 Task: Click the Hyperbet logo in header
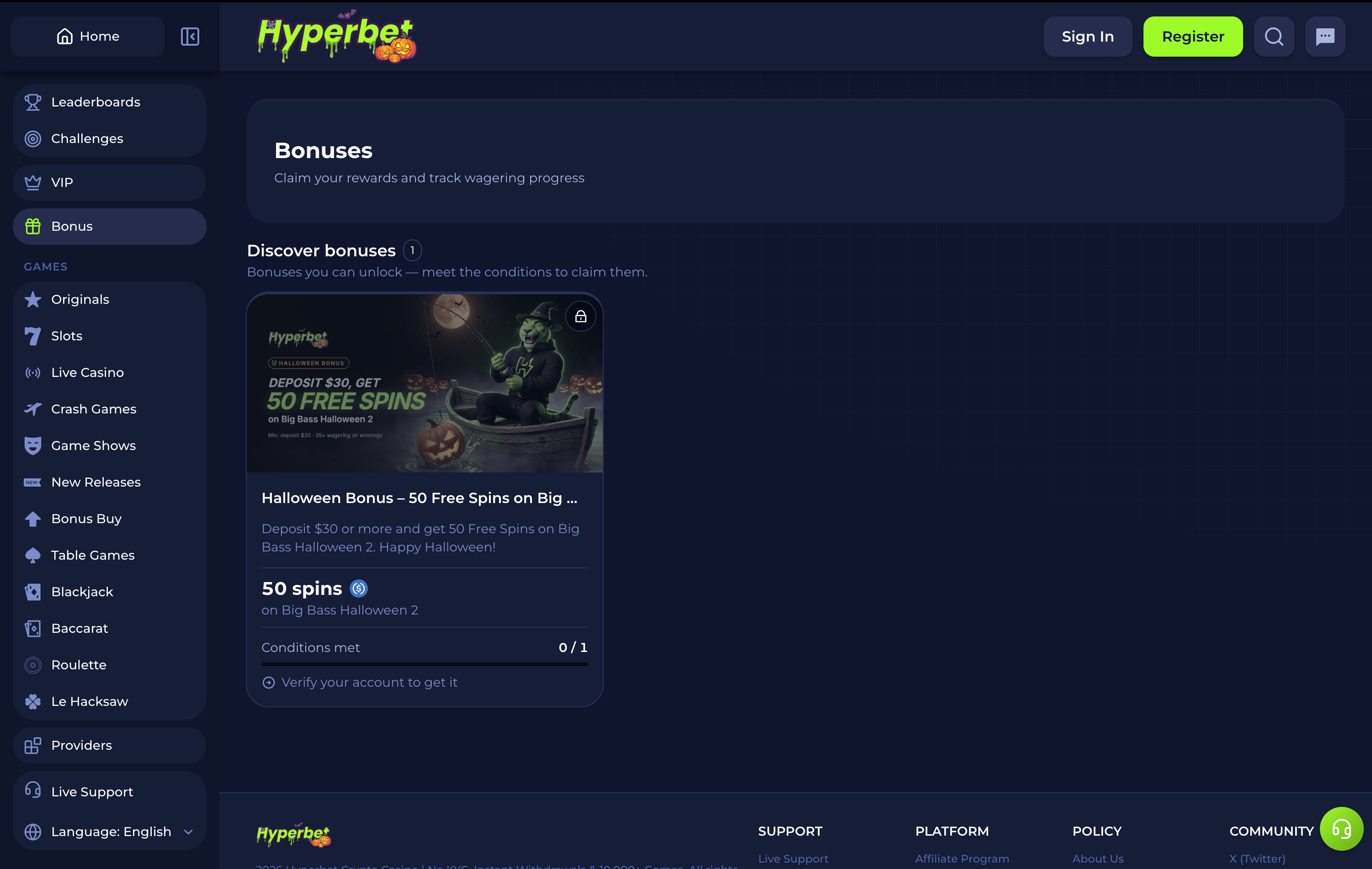click(337, 37)
